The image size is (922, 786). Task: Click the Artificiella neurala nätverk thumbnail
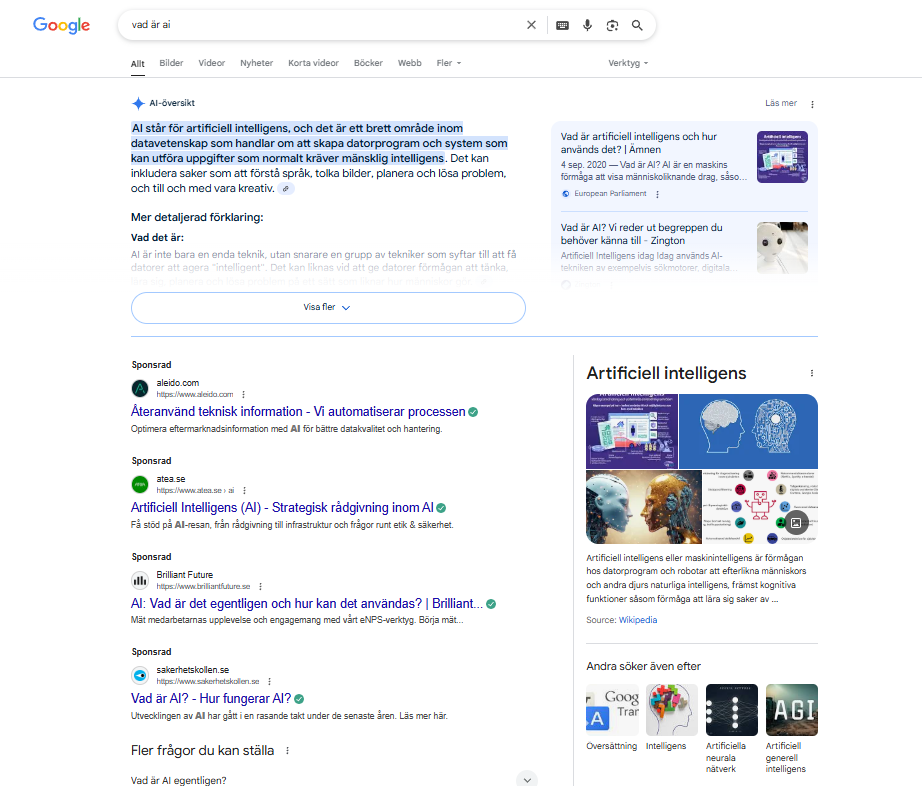(731, 710)
